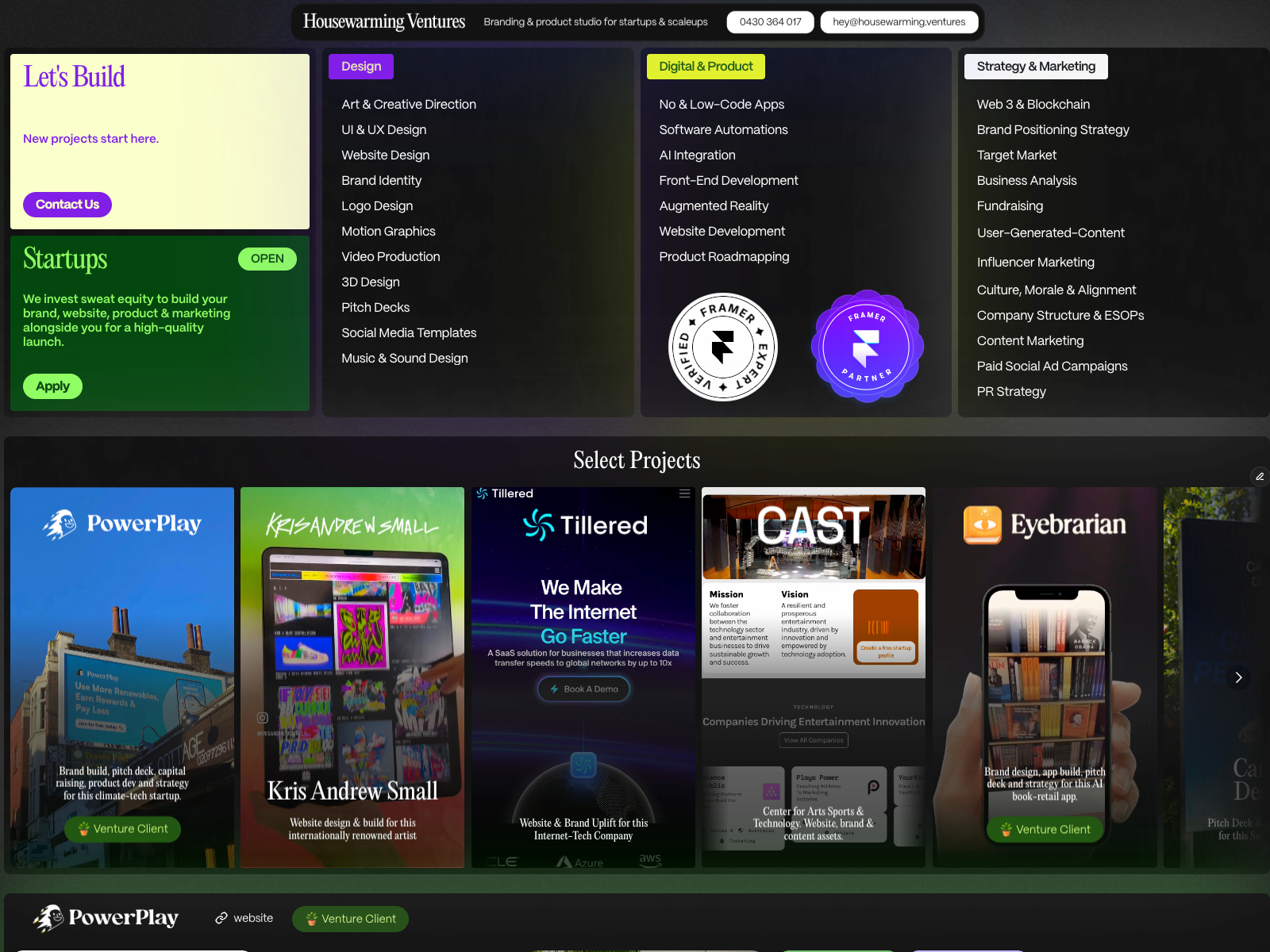The image size is (1270, 952).
Task: Select the Strategy & Marketing tab
Action: point(1036,67)
